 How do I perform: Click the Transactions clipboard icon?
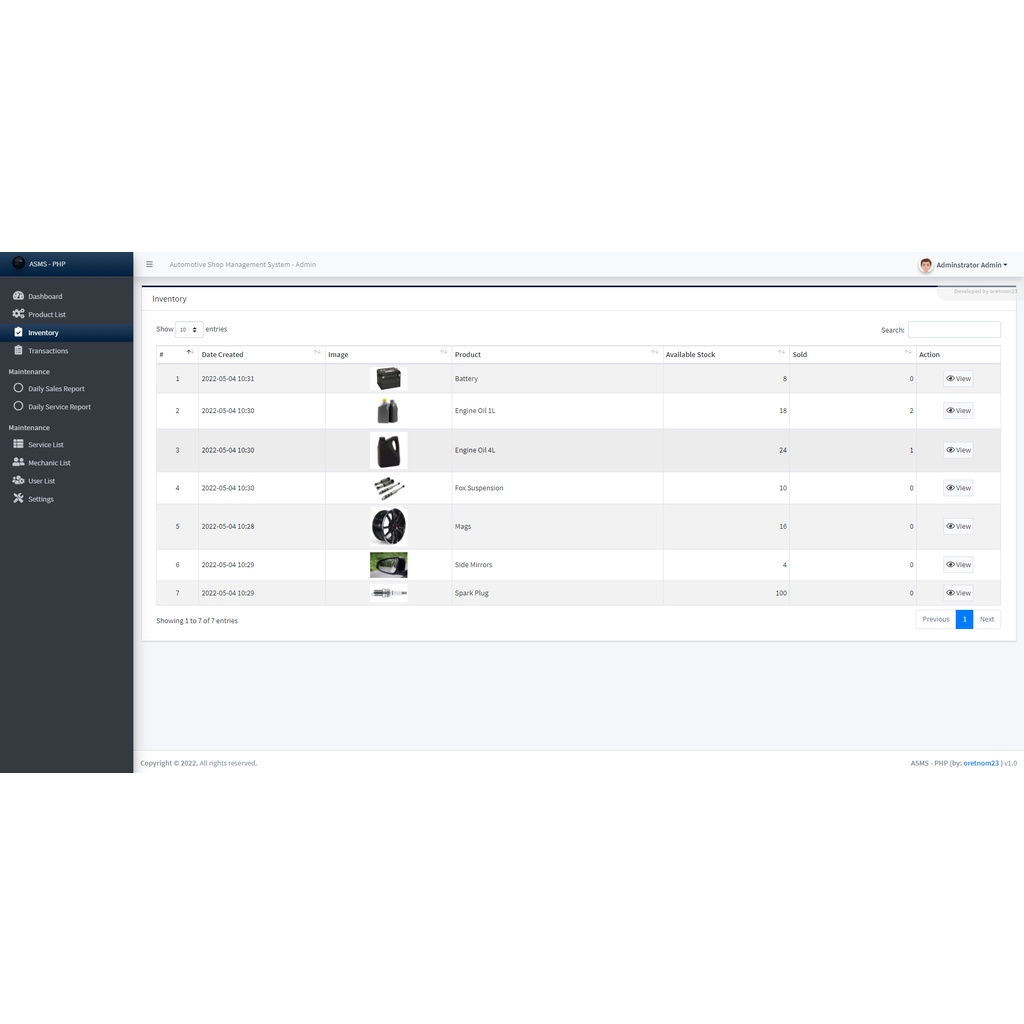click(18, 351)
